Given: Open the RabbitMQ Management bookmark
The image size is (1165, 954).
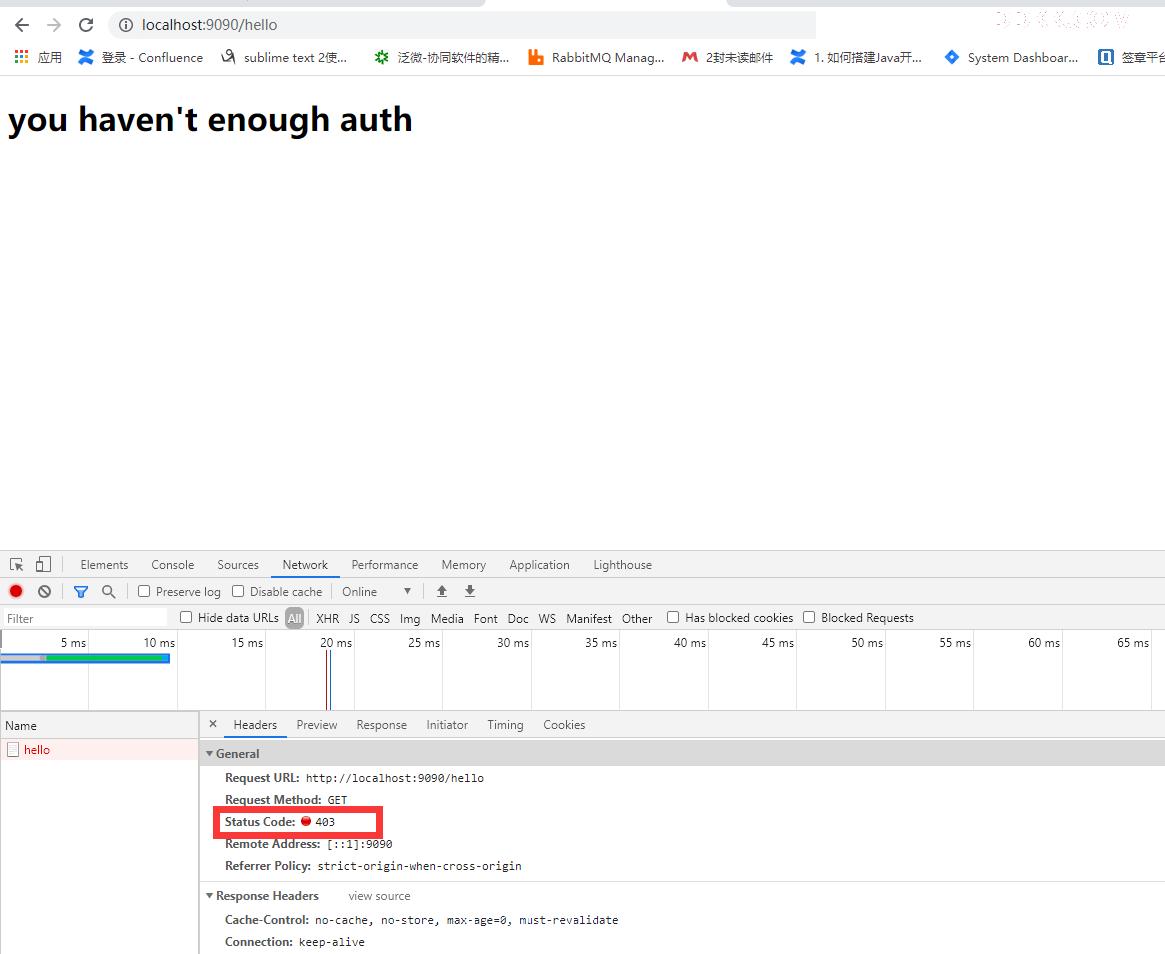Looking at the screenshot, I should coord(596,57).
